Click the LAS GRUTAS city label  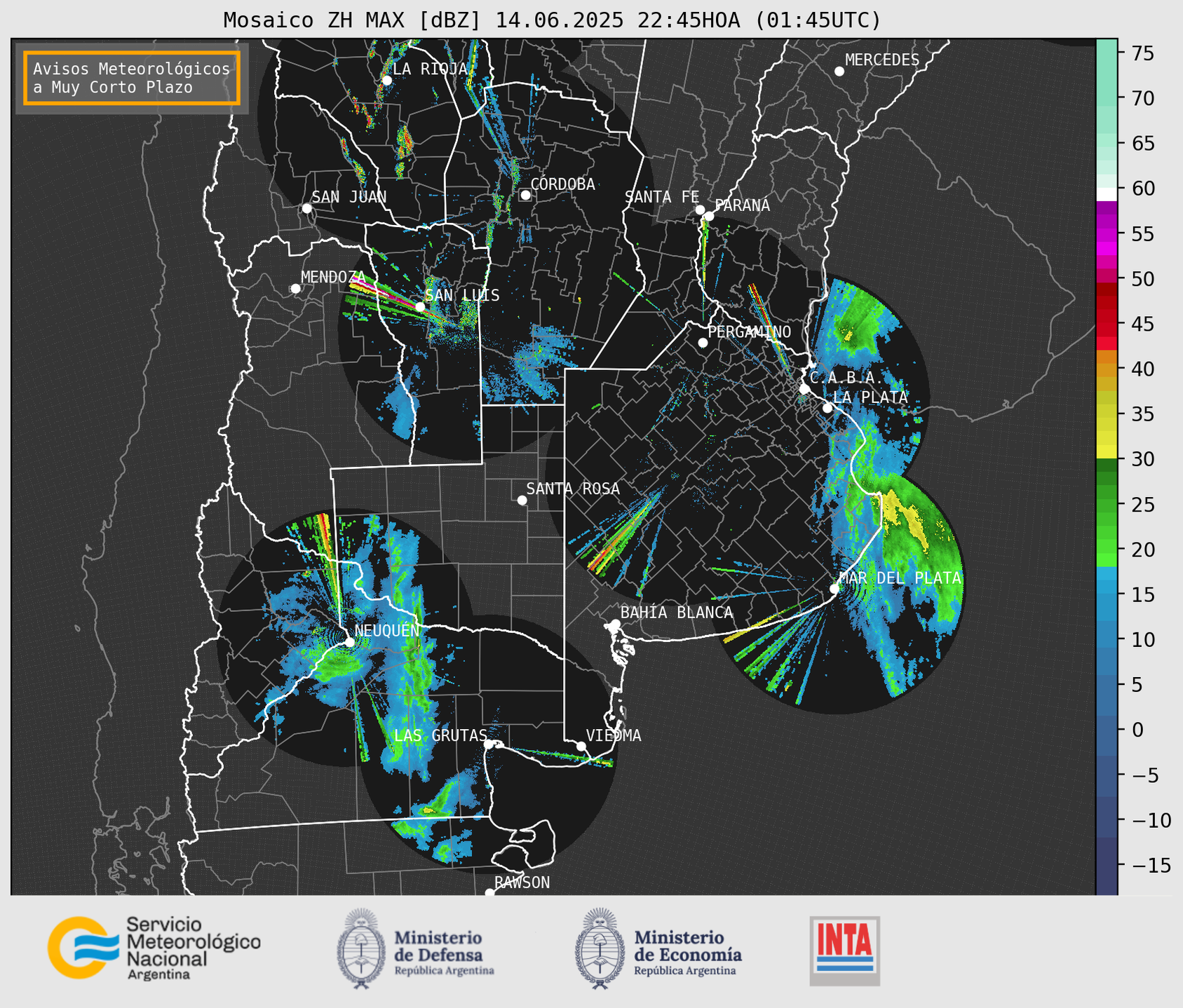440,735
